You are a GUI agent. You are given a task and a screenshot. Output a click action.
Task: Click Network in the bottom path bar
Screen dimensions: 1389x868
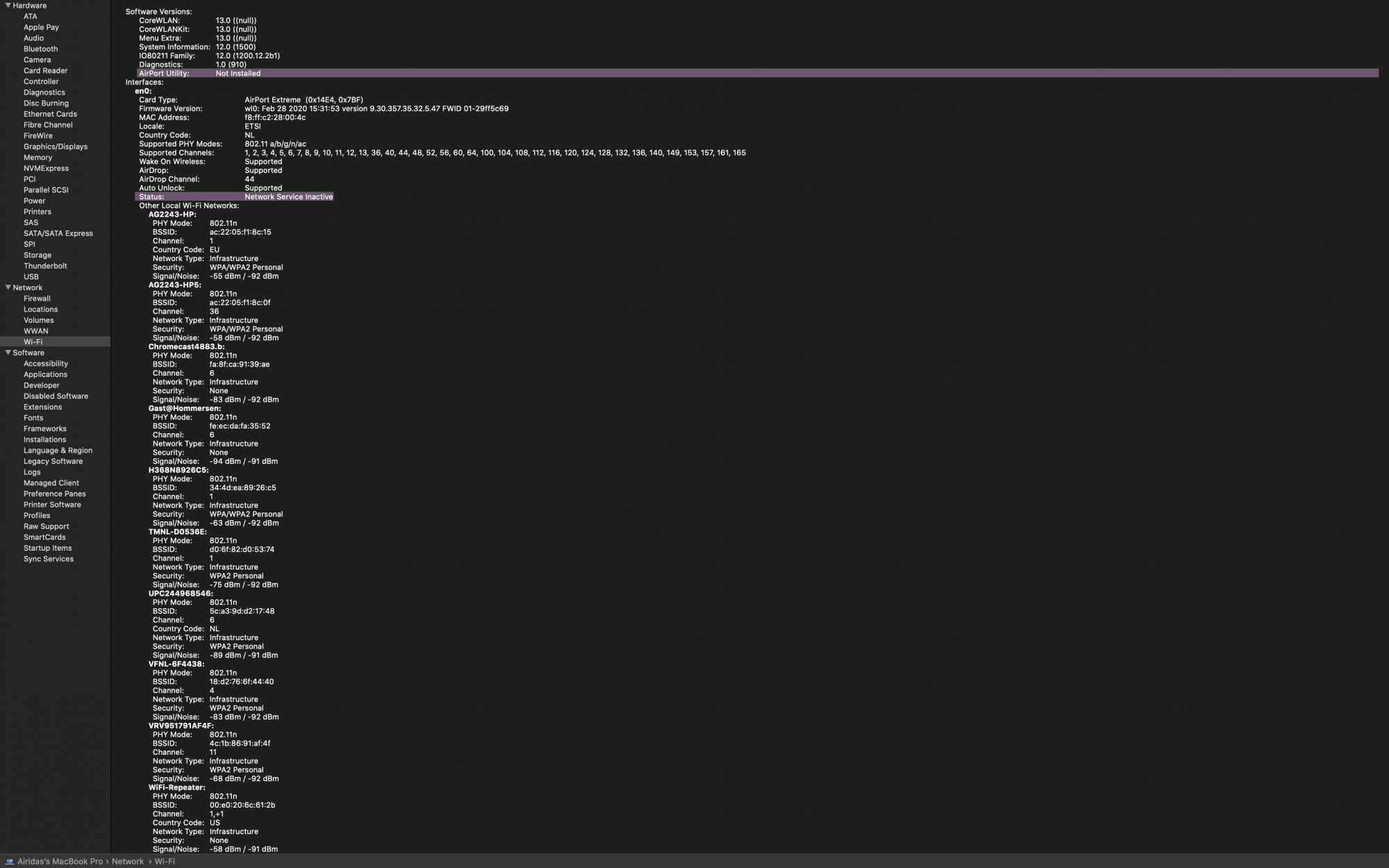click(128, 862)
